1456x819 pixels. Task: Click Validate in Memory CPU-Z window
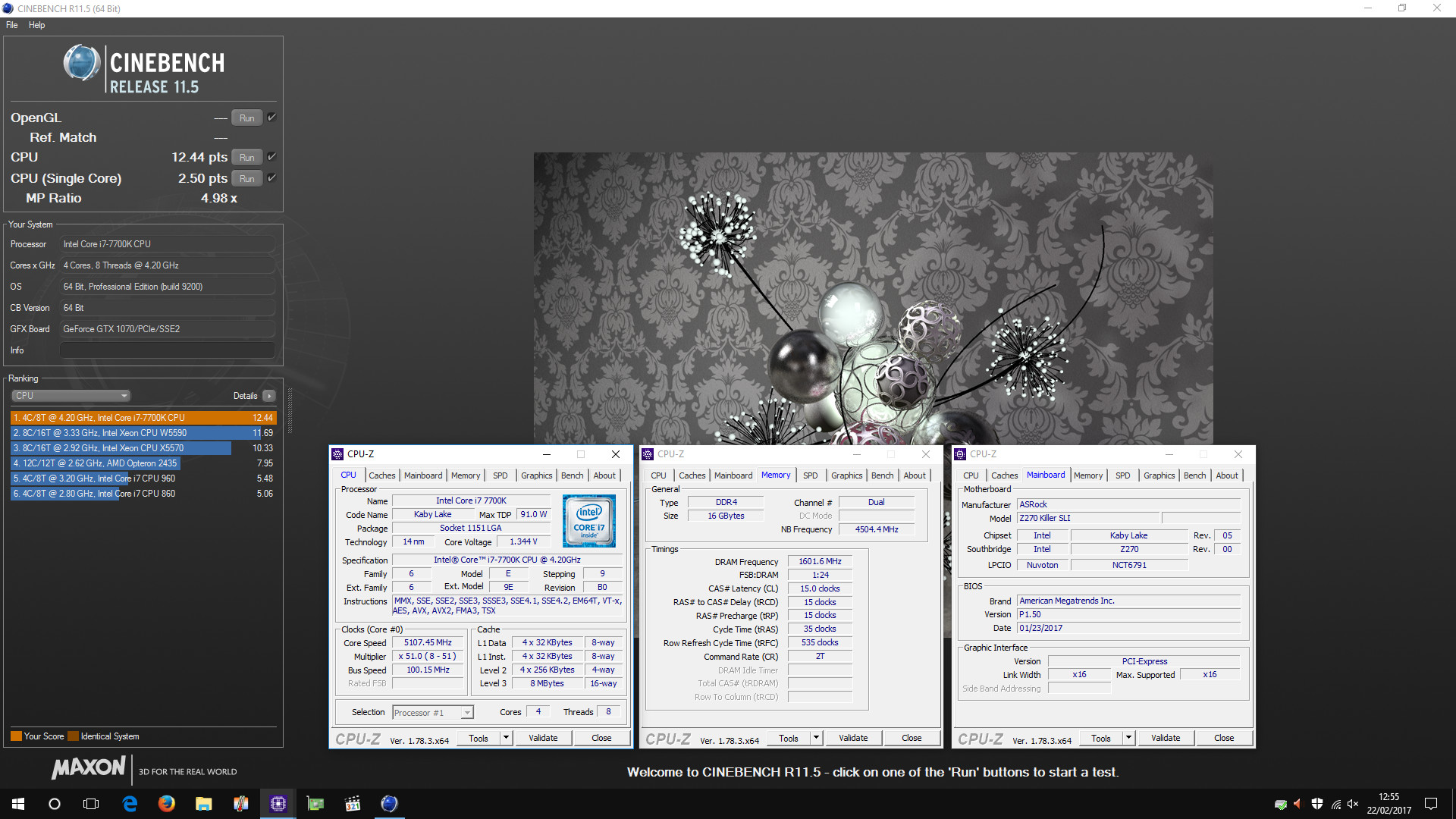(853, 738)
